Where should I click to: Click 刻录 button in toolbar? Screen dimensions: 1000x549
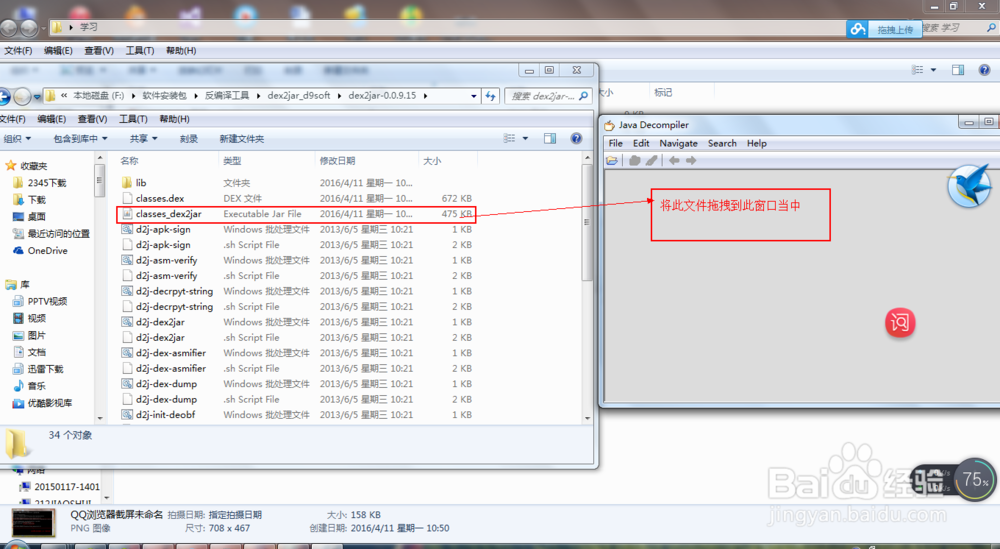click(189, 138)
